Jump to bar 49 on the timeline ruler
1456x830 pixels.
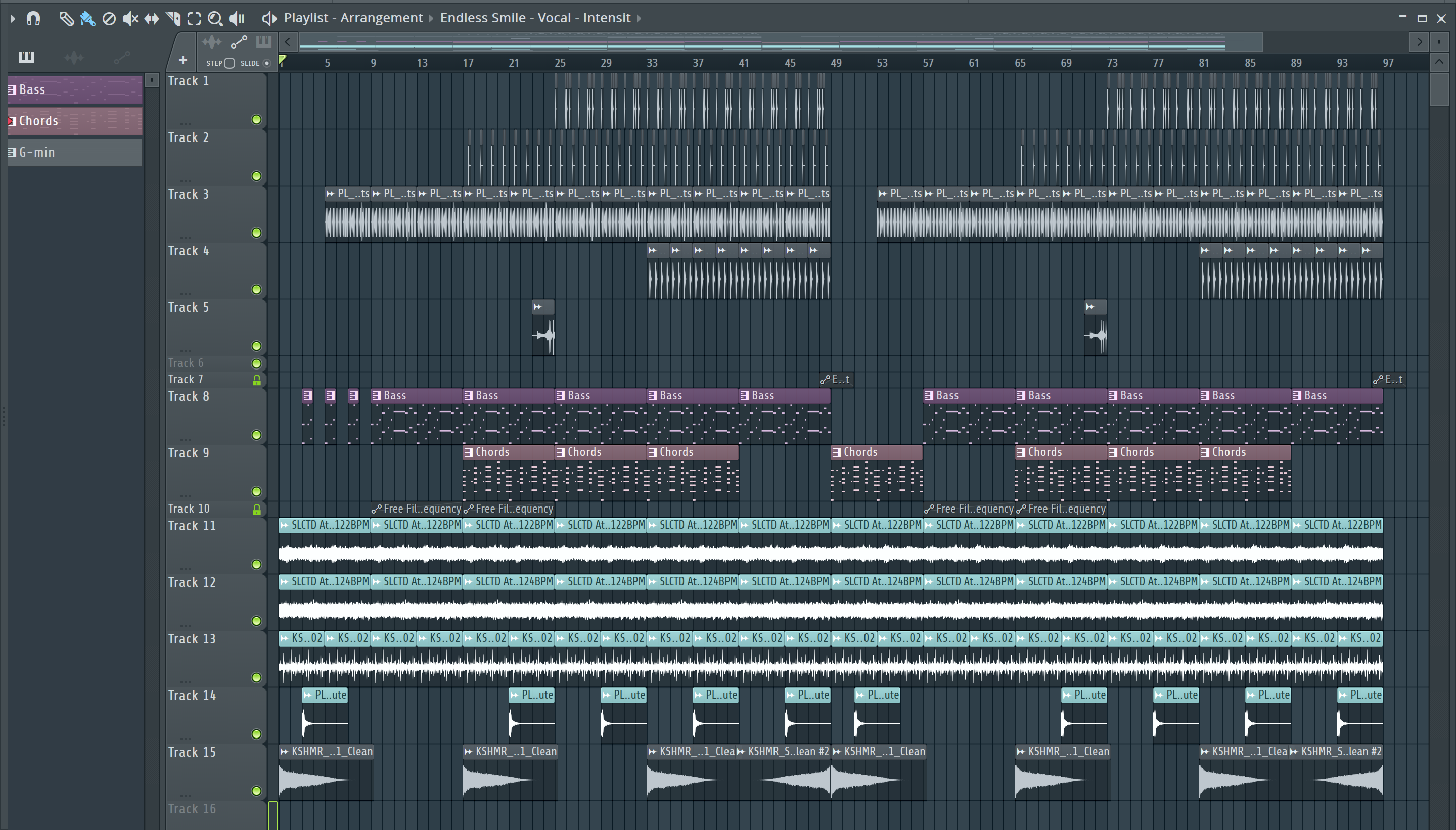(836, 63)
